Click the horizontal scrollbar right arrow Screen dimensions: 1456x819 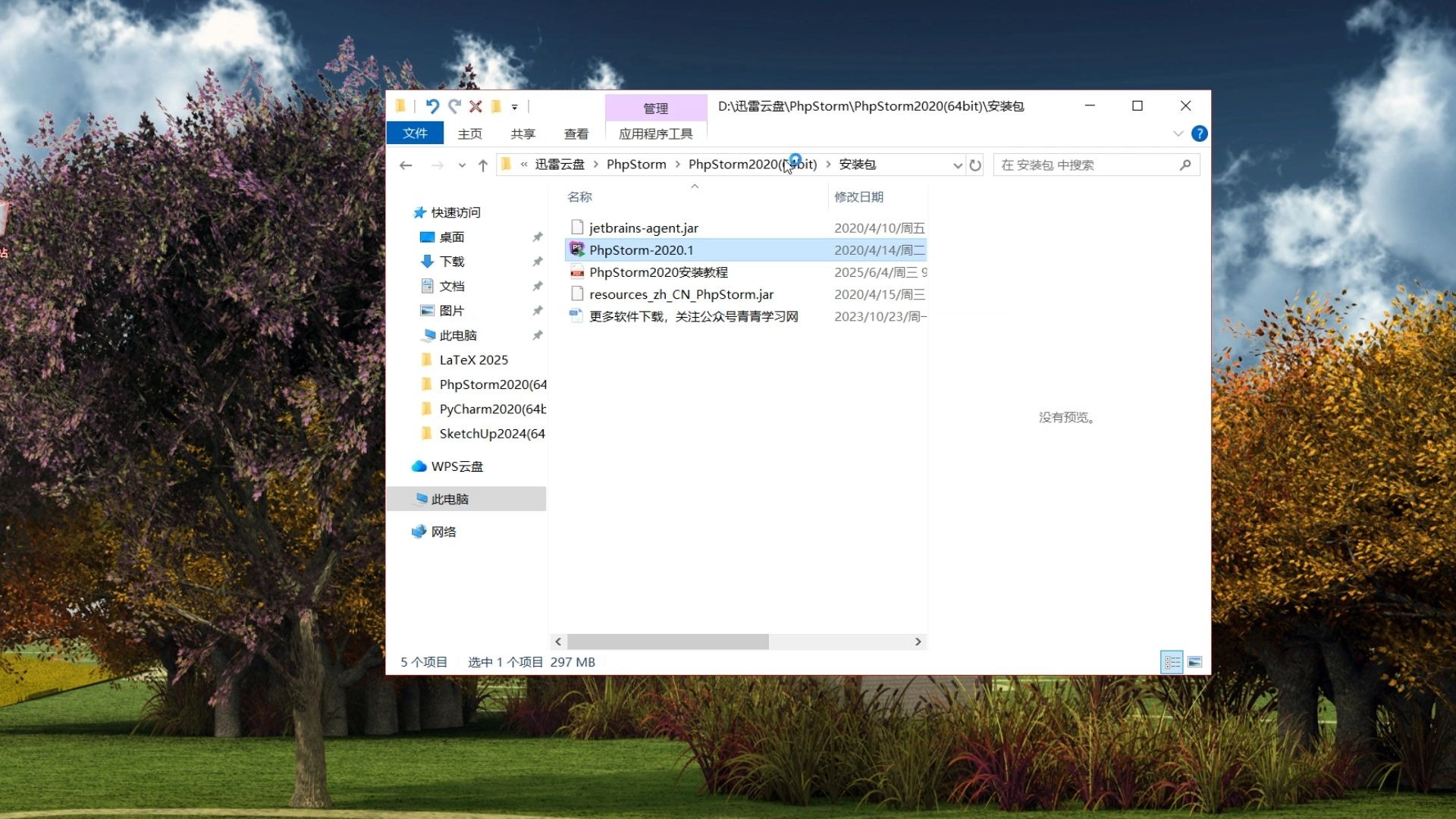coord(918,642)
